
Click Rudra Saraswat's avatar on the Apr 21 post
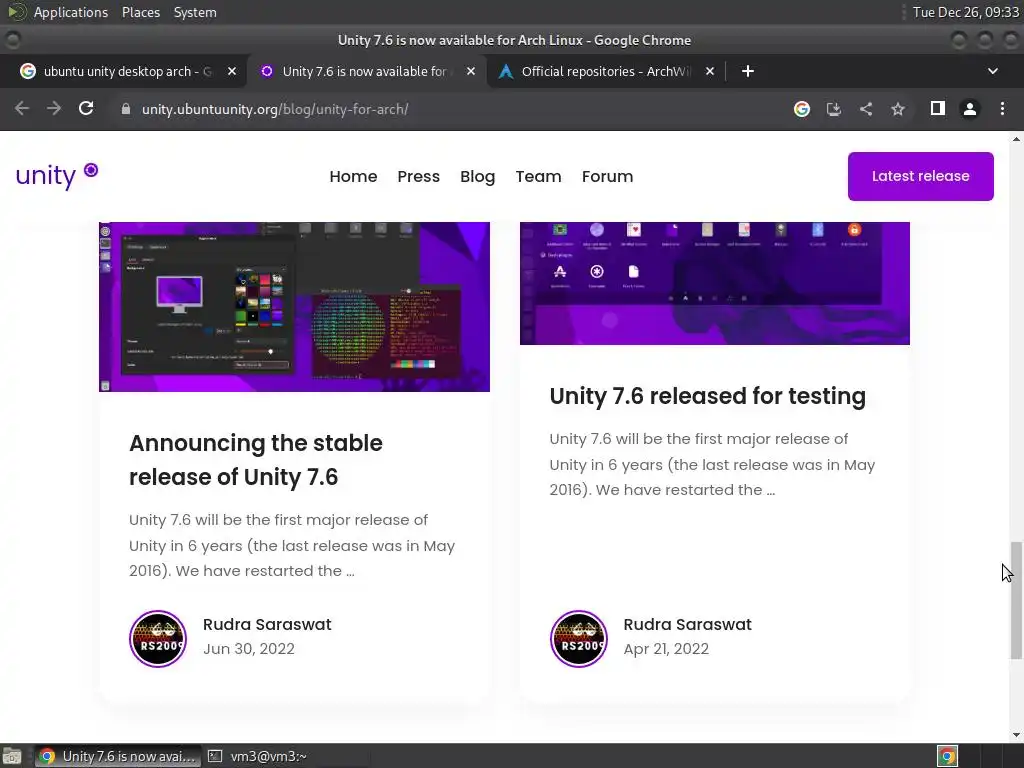pyautogui.click(x=579, y=639)
